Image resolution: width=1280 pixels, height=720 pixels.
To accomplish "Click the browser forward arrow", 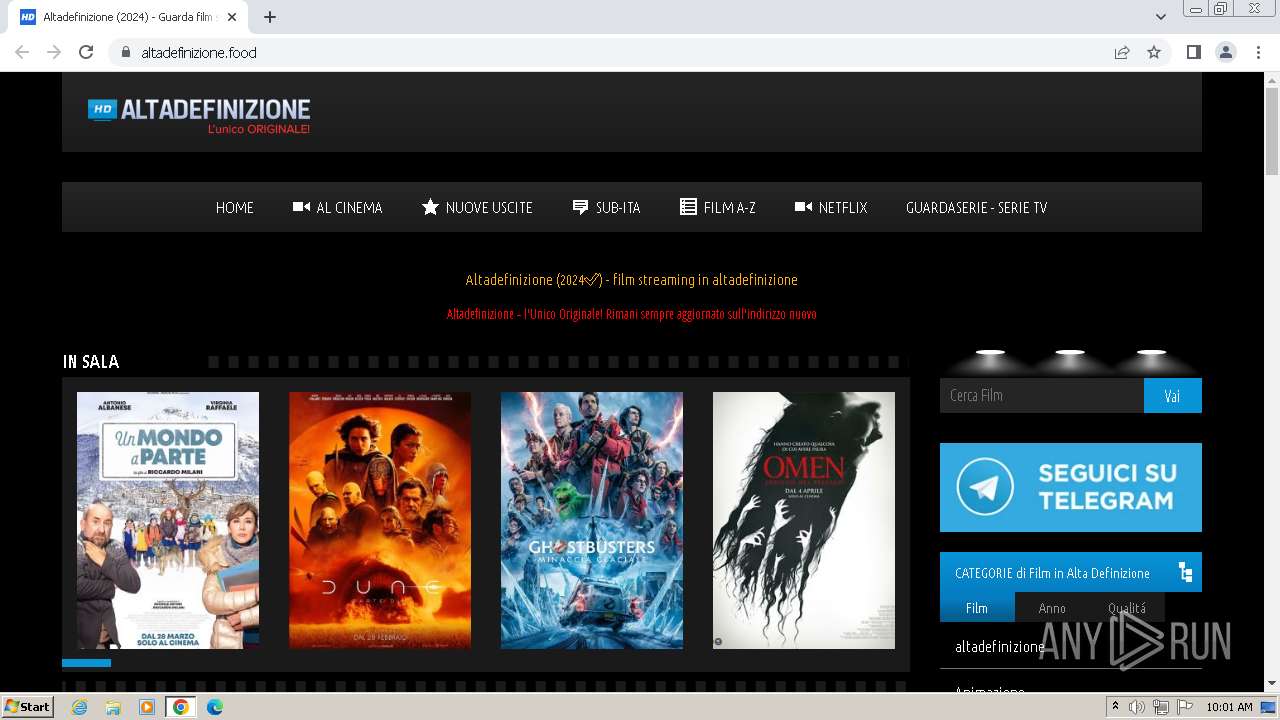I will pos(54,52).
